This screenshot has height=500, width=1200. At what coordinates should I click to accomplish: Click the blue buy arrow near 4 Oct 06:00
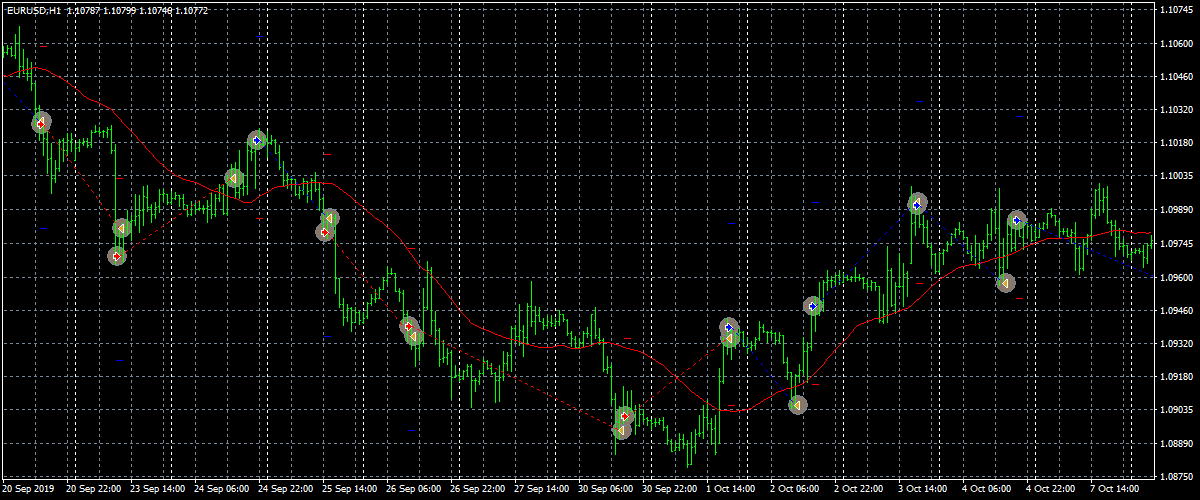(x=1016, y=220)
